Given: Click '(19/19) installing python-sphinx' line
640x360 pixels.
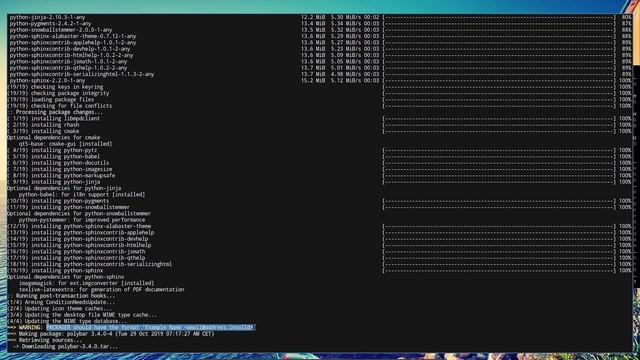Looking at the screenshot, I should [x=55, y=270].
